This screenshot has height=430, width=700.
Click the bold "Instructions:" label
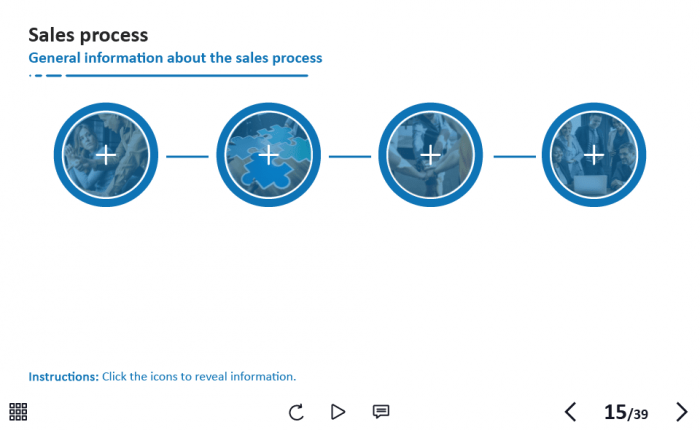pos(63,377)
